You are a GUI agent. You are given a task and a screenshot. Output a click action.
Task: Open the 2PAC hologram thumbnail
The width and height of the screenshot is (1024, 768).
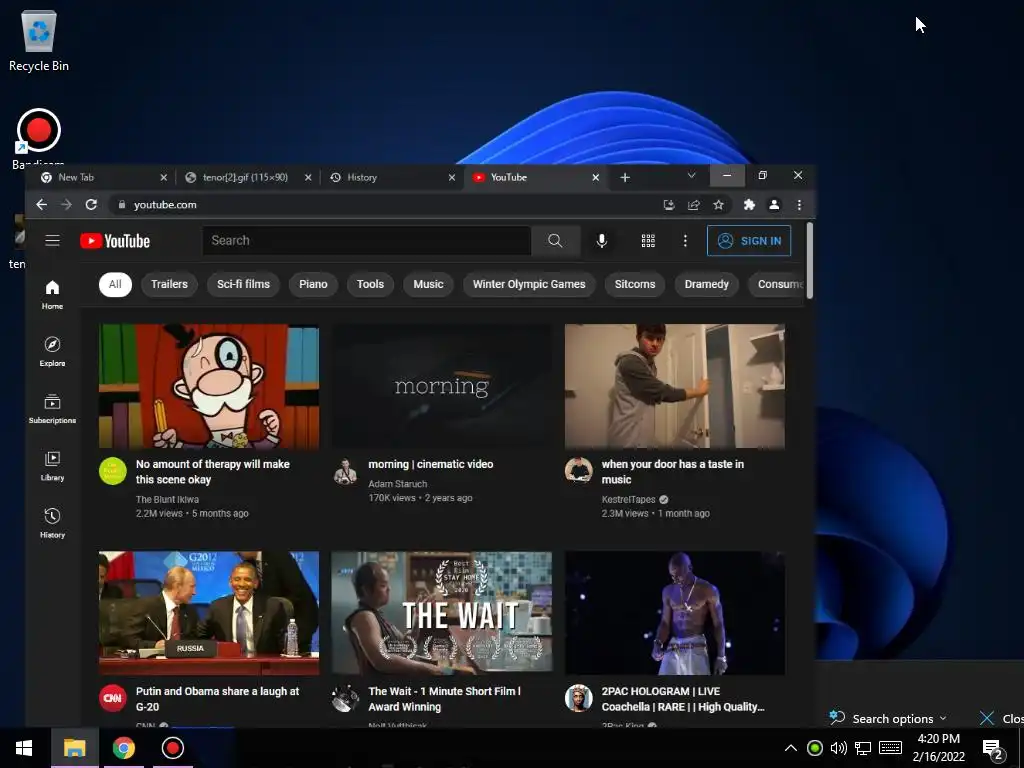pyautogui.click(x=675, y=613)
